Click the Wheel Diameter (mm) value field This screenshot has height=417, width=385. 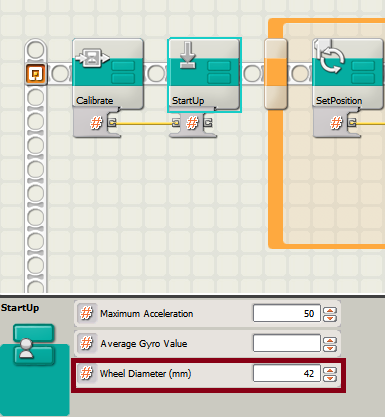(286, 373)
